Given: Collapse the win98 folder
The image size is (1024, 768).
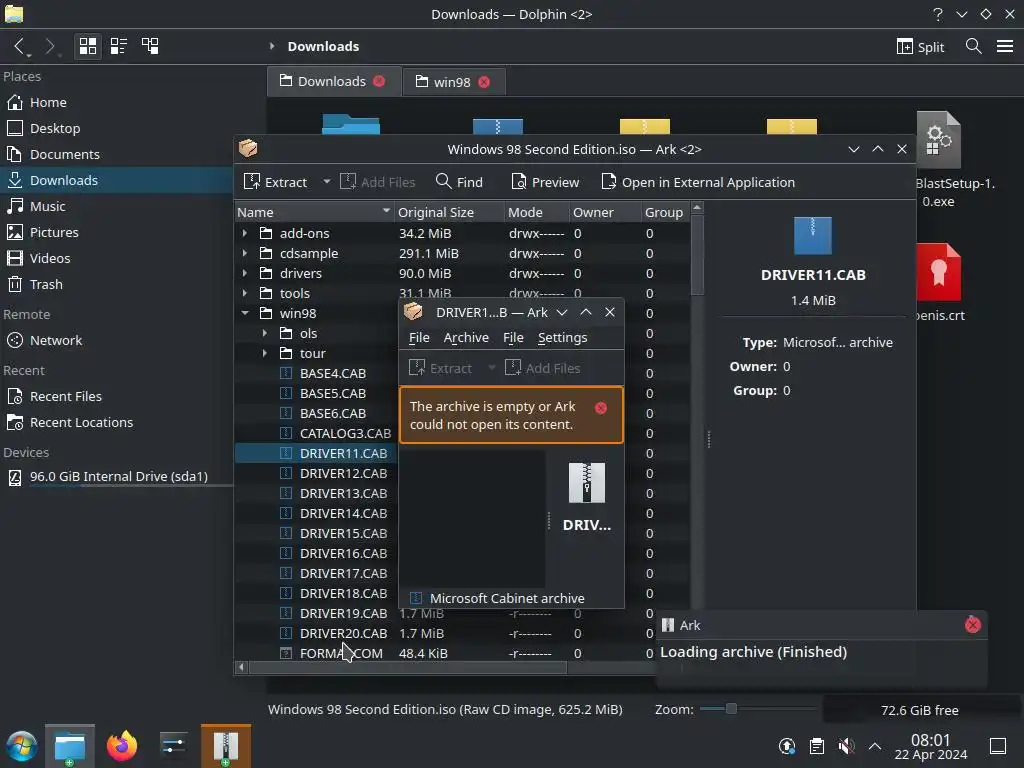Looking at the screenshot, I should (245, 313).
